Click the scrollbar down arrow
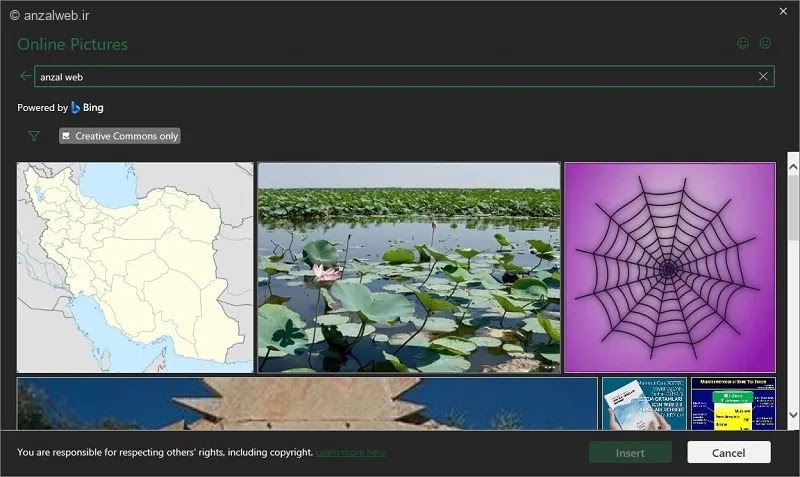 (793, 415)
